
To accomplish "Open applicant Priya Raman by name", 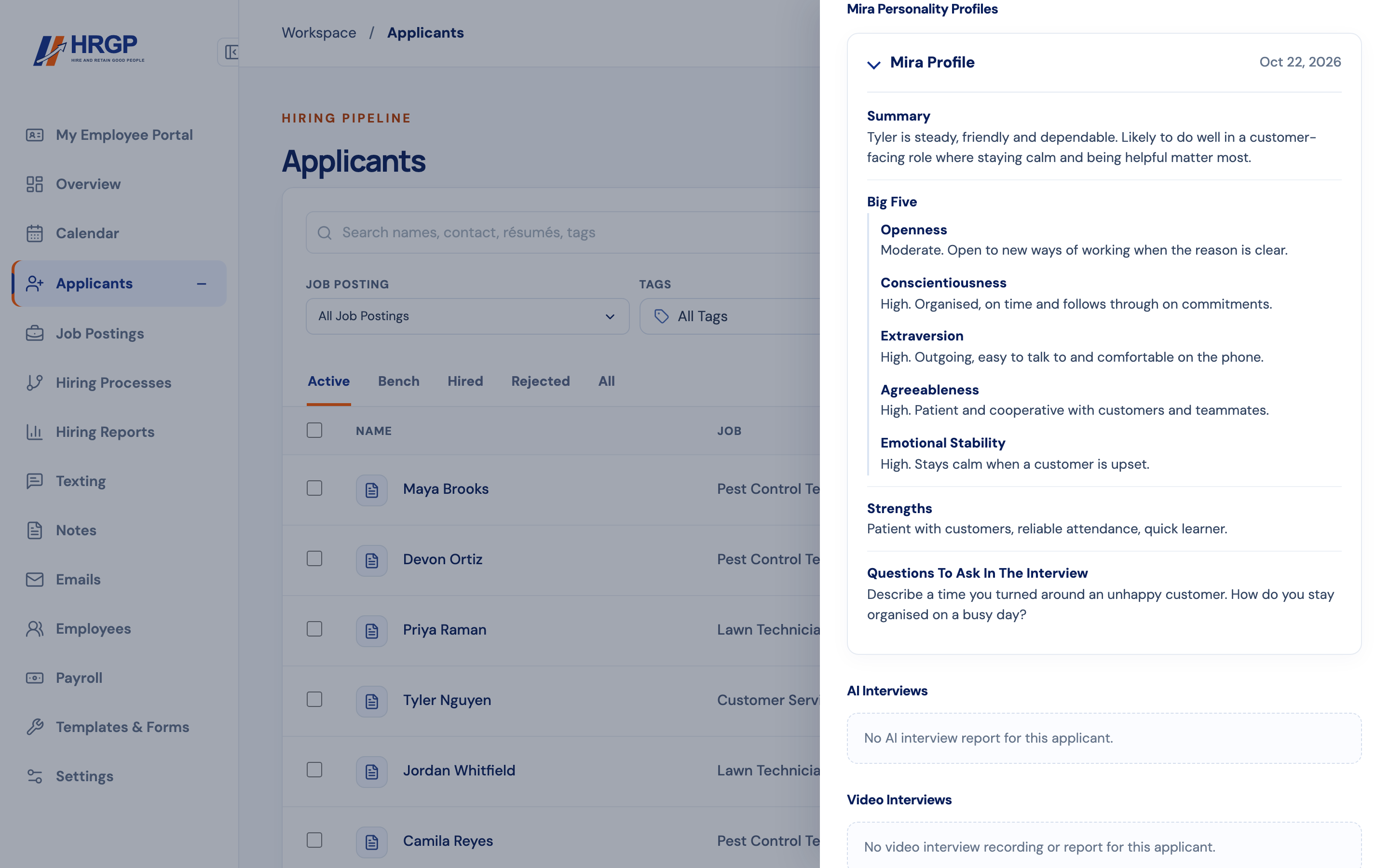I will [x=444, y=630].
